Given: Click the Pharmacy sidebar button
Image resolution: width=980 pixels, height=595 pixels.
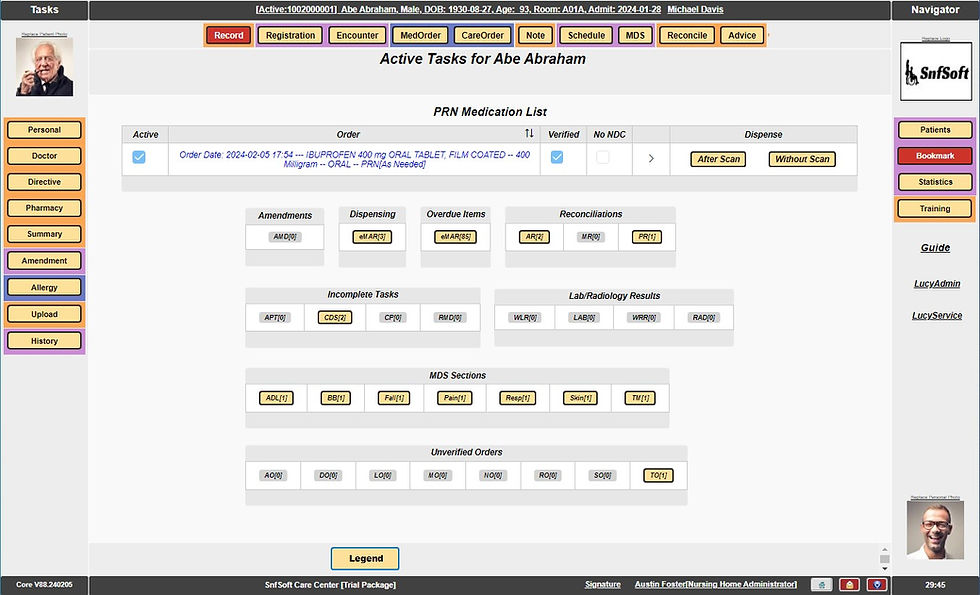Looking at the screenshot, I should coord(44,208).
